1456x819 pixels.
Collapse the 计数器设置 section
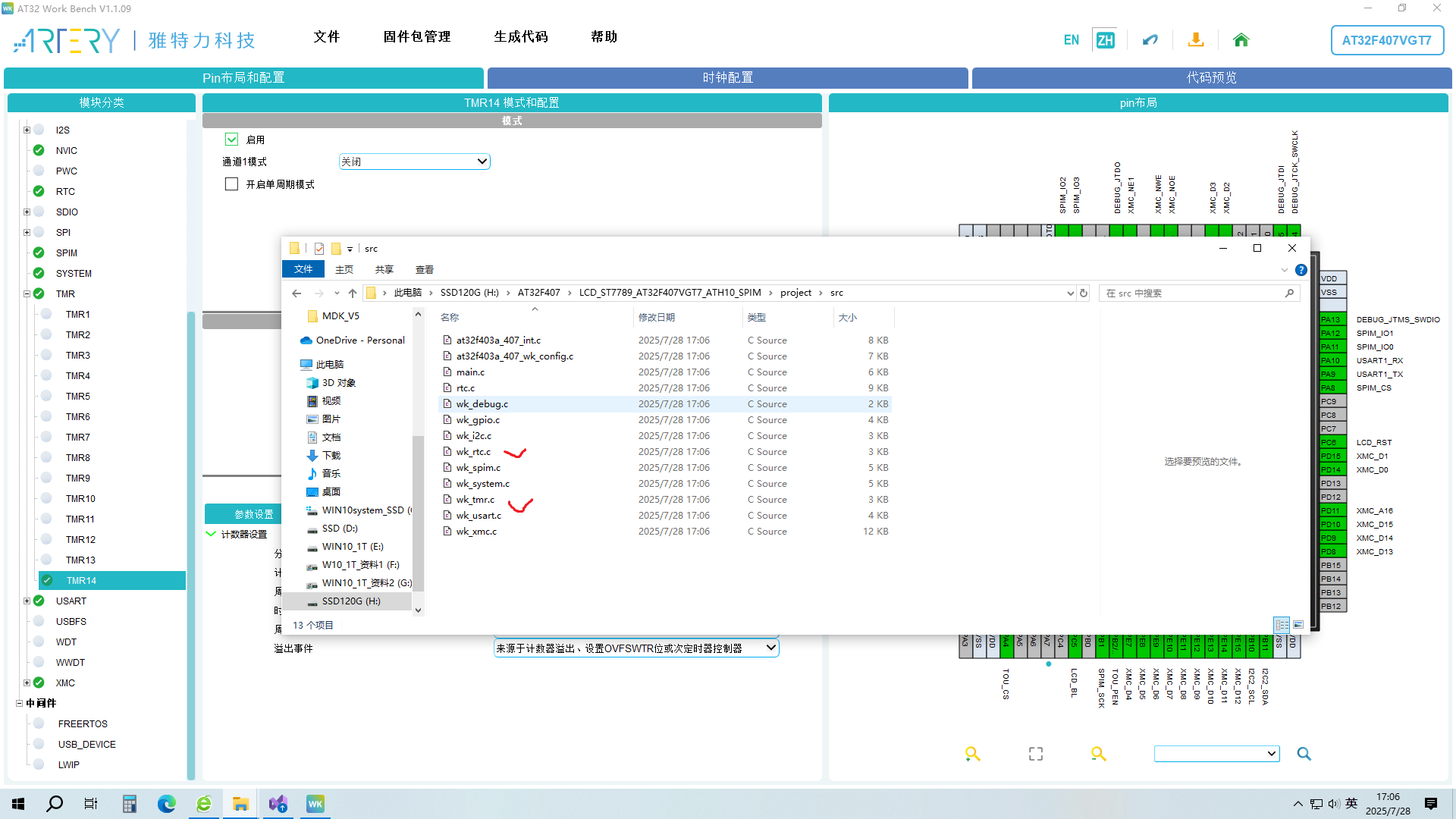coord(211,534)
